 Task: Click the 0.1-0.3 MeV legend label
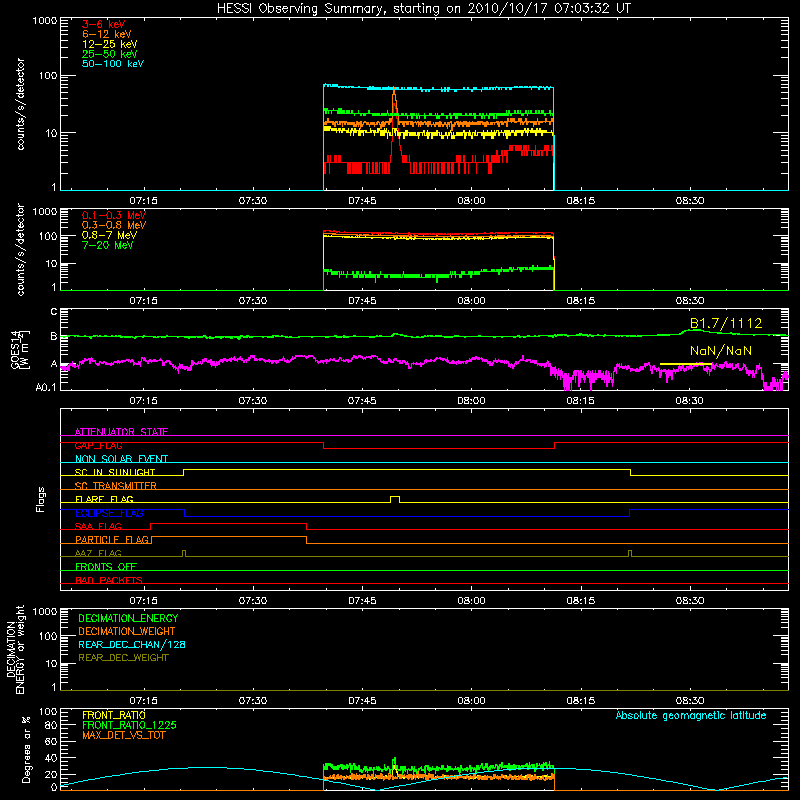pos(114,215)
